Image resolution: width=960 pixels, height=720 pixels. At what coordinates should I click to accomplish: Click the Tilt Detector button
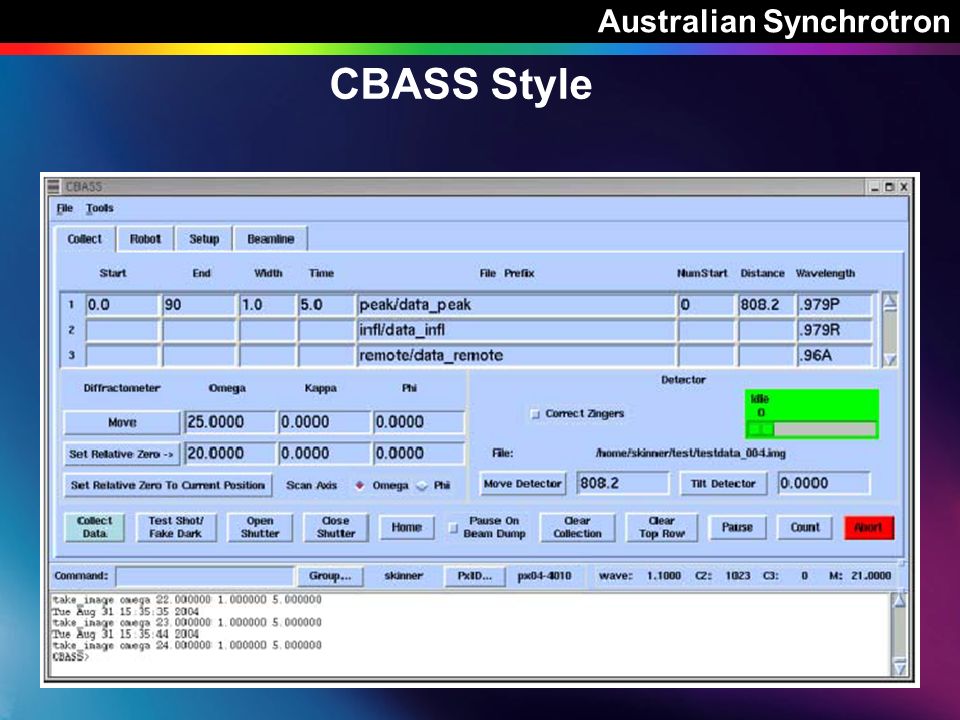pos(723,484)
